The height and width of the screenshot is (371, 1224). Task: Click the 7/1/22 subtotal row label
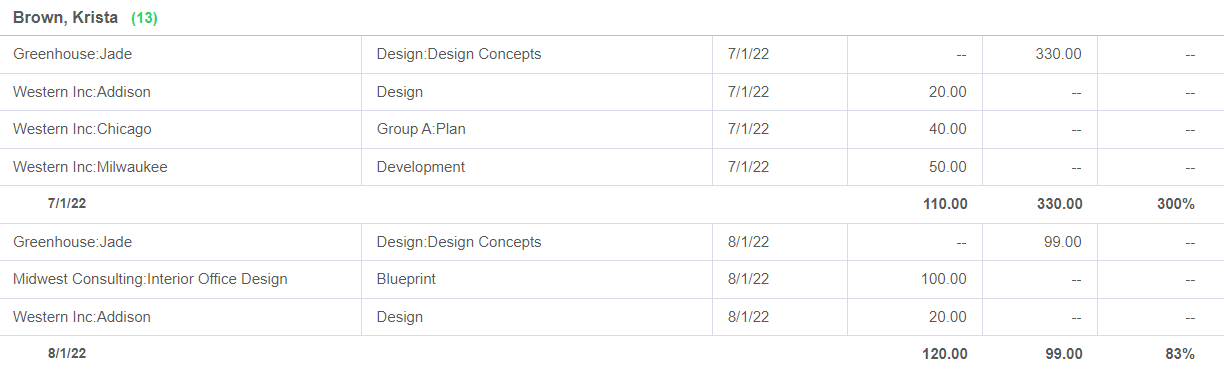click(x=67, y=204)
